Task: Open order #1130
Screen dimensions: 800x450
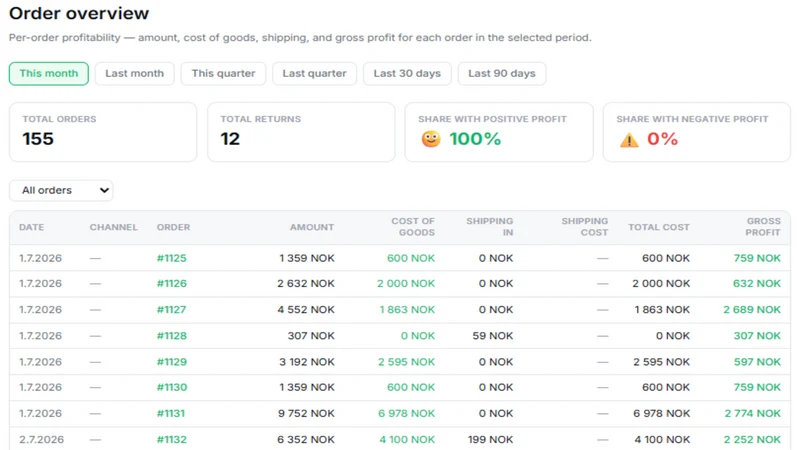Action: point(172,387)
